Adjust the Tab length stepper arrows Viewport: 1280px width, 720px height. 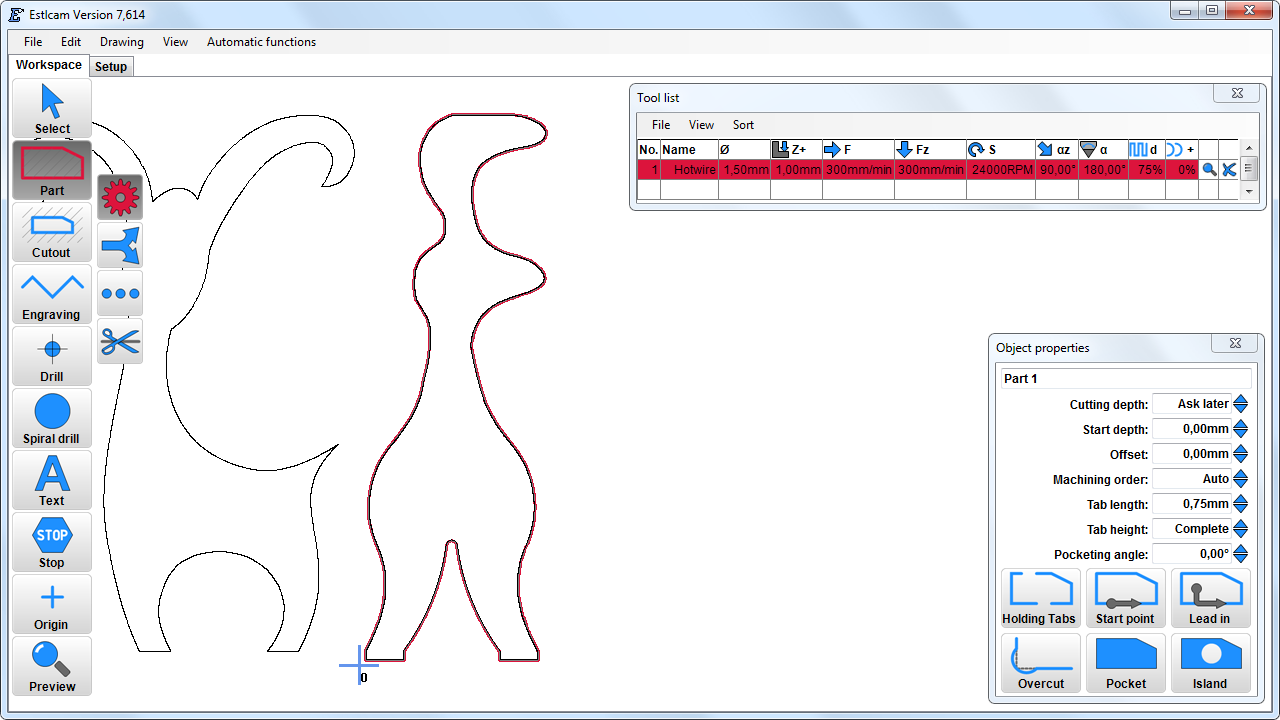(x=1241, y=504)
